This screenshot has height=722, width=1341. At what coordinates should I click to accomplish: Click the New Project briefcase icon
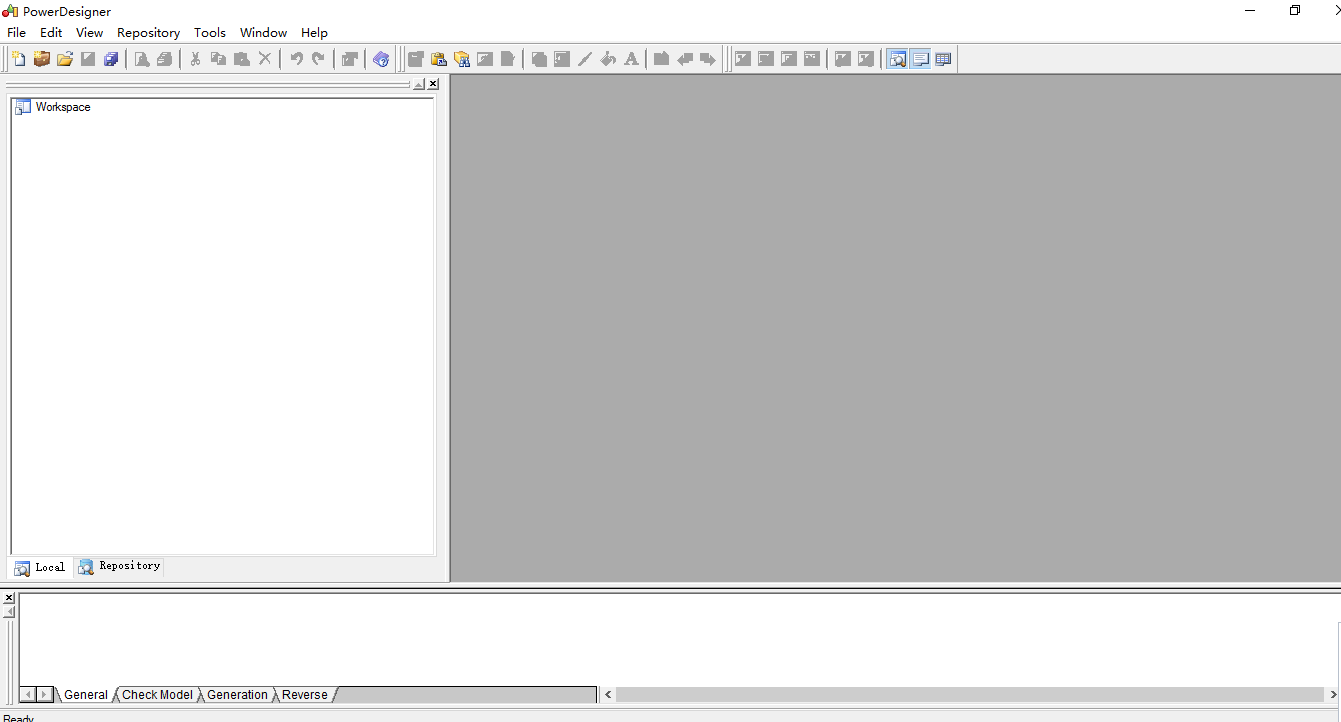(42, 59)
